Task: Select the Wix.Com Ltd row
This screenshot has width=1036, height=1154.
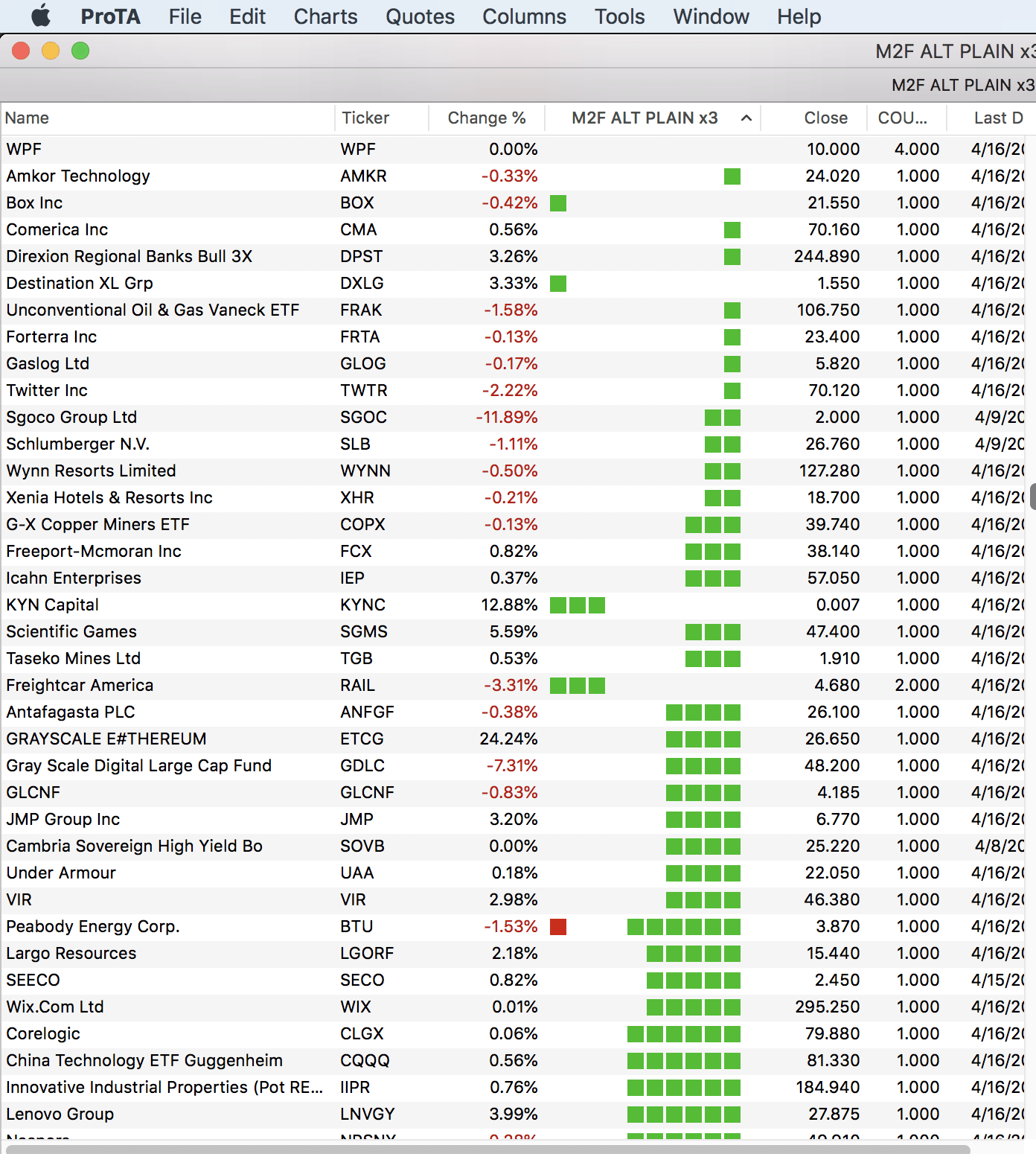Action: coord(514,1007)
